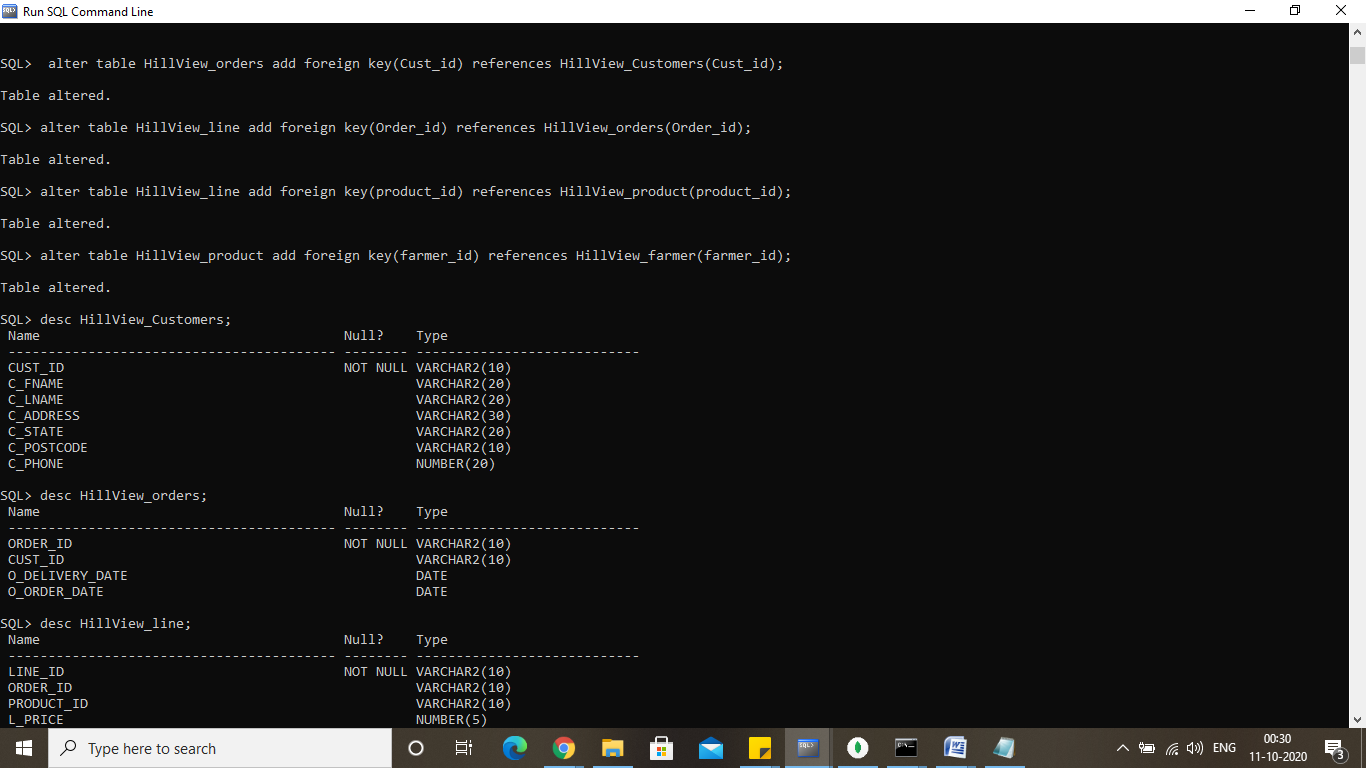Click the VARCHAR2(30) type value

(464, 416)
